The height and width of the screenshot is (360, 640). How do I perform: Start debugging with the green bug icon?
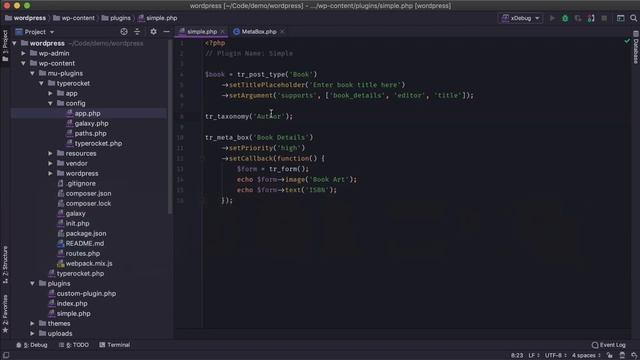pyautogui.click(x=565, y=18)
